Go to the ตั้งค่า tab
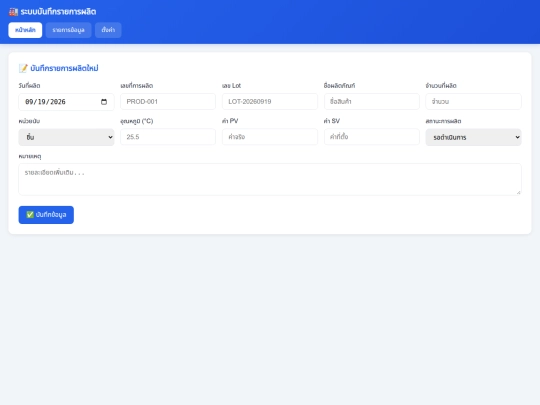 coord(108,30)
